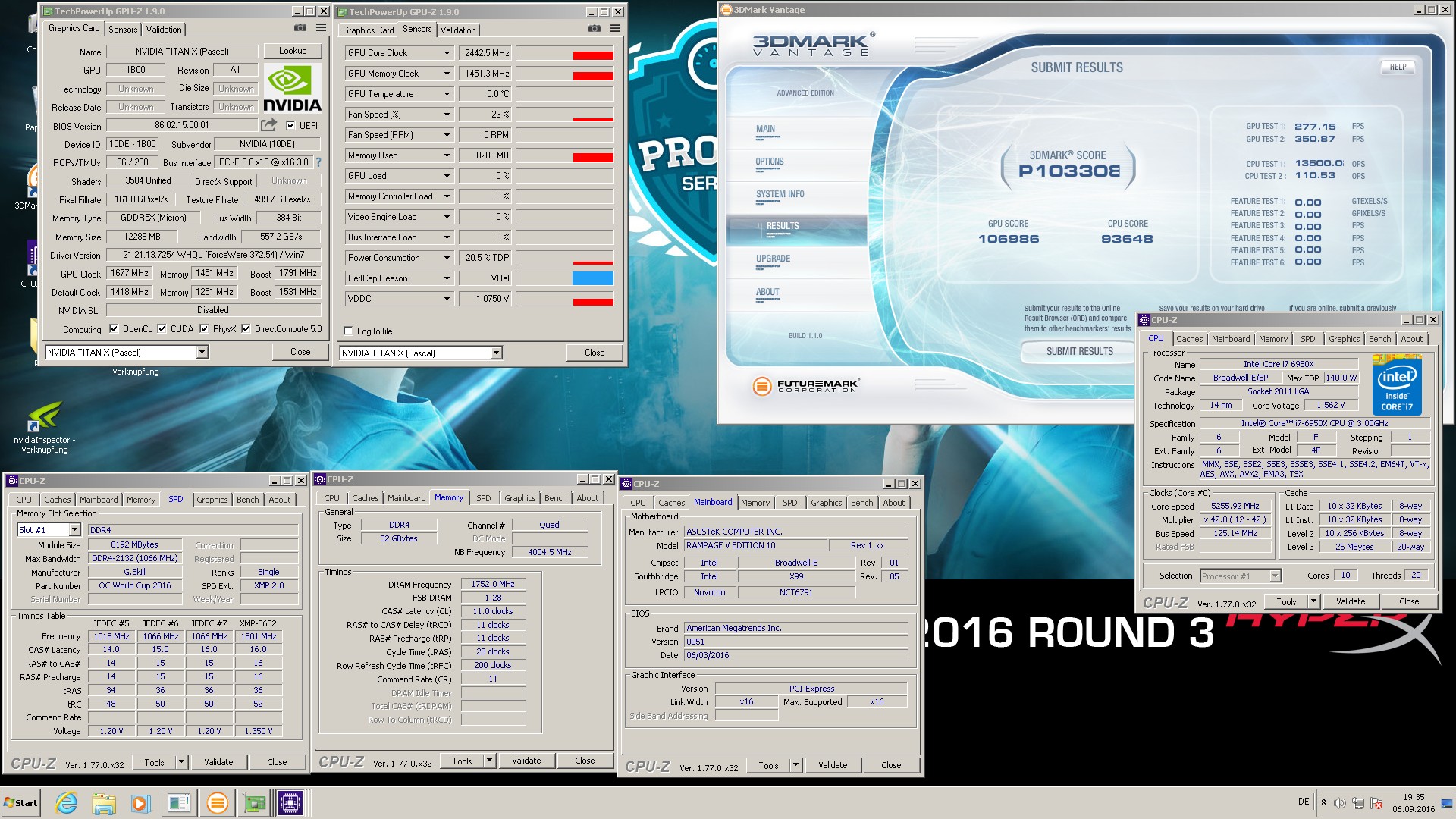Click the HELP button in 3DMark Vantage
Screen dimensions: 1456x819
[x=1398, y=67]
